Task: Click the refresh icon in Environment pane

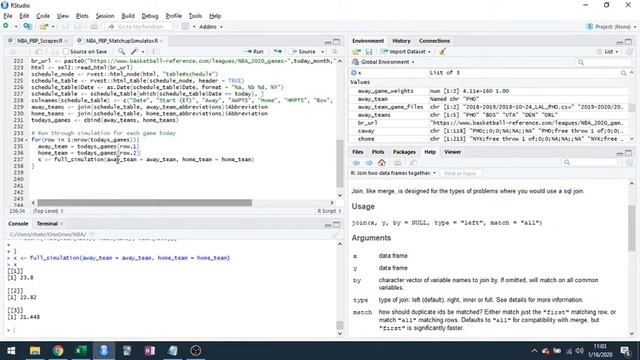Action: pyautogui.click(x=629, y=52)
